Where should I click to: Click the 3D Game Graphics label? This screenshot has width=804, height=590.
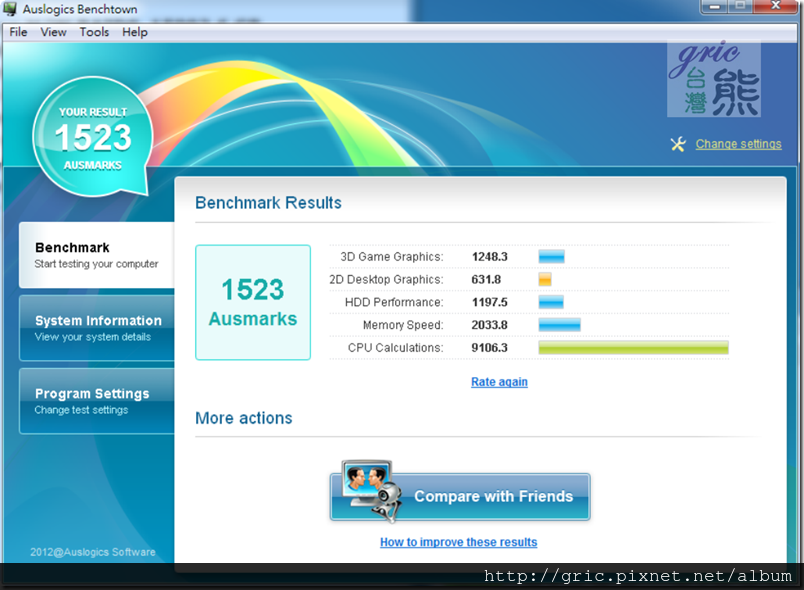point(392,257)
